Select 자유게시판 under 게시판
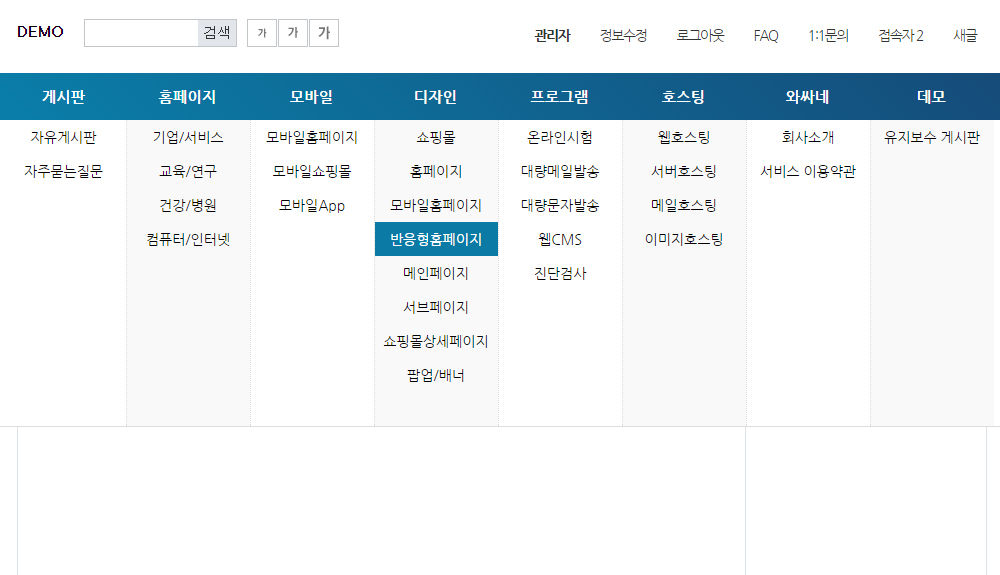1000x575 pixels. pos(63,137)
